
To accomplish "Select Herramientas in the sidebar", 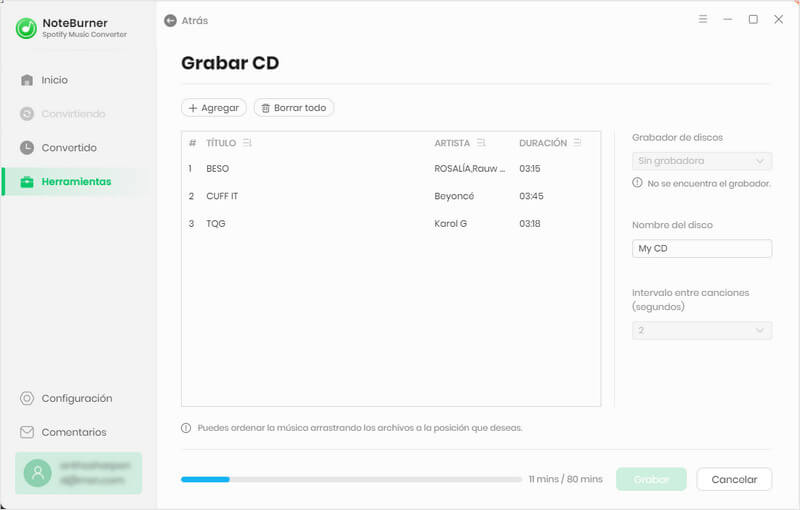I will pos(76,182).
